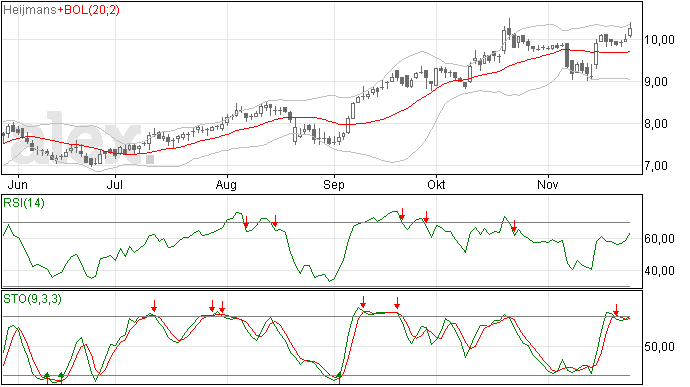The height and width of the screenshot is (387, 690).
Task: Click the 60,00 value on RSI axis
Action: [659, 239]
